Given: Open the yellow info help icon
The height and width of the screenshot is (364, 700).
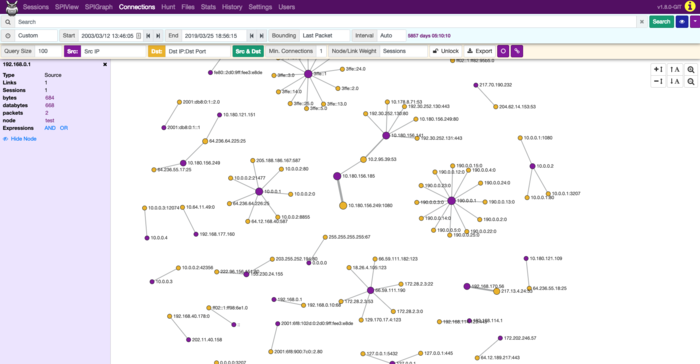Looking at the screenshot, I should tap(690, 6).
